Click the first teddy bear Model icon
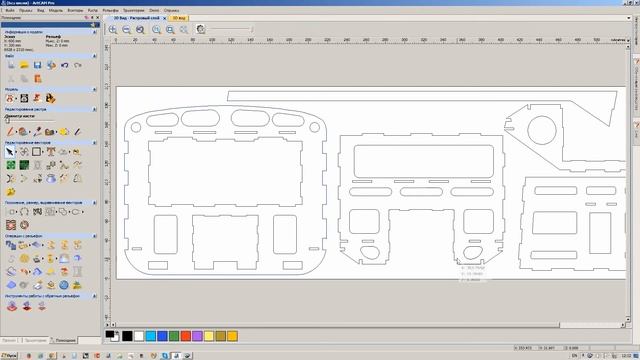The image size is (640, 360). tap(10, 98)
